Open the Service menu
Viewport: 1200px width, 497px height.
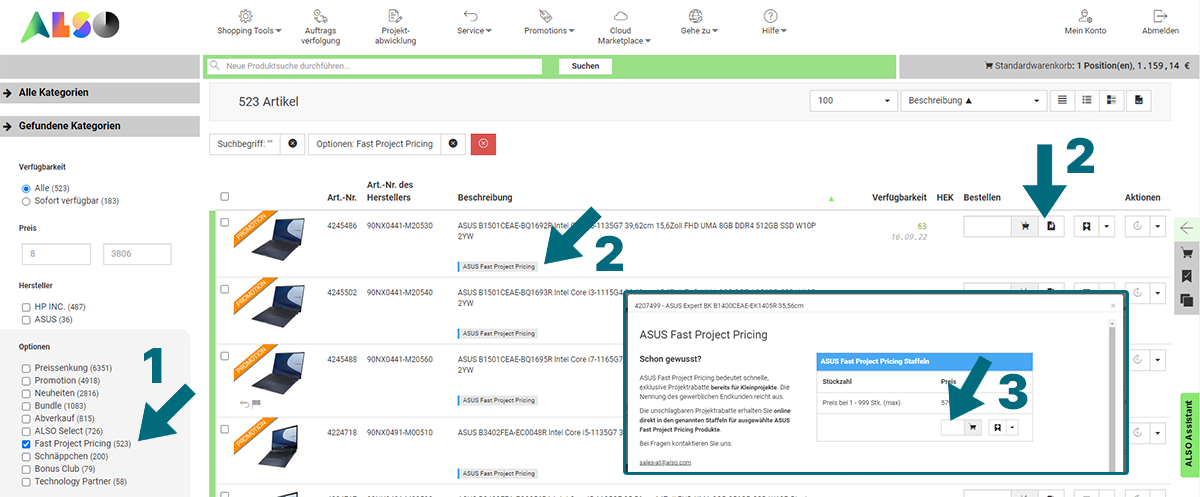[473, 23]
